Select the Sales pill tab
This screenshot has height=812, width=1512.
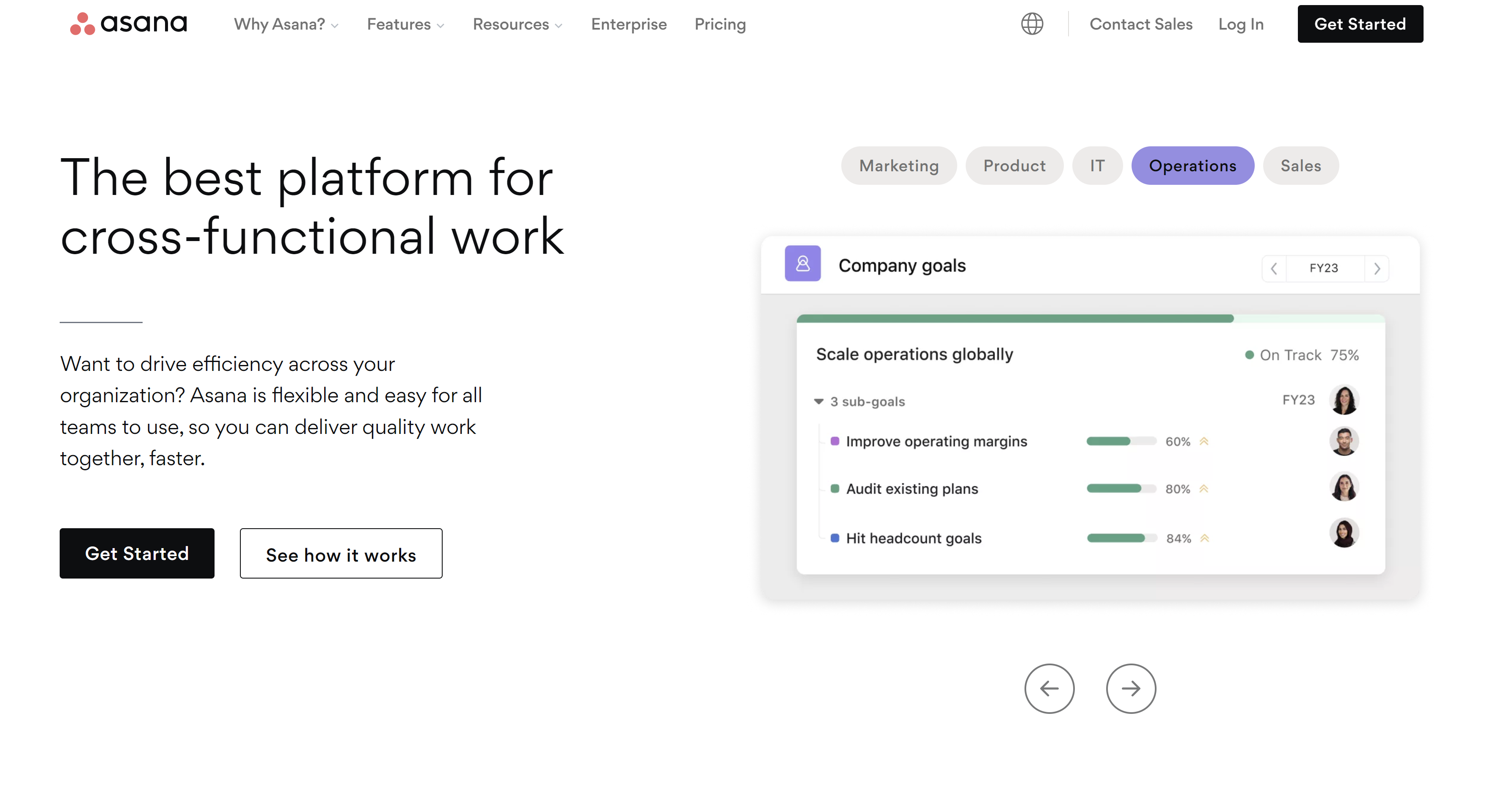click(x=1300, y=165)
